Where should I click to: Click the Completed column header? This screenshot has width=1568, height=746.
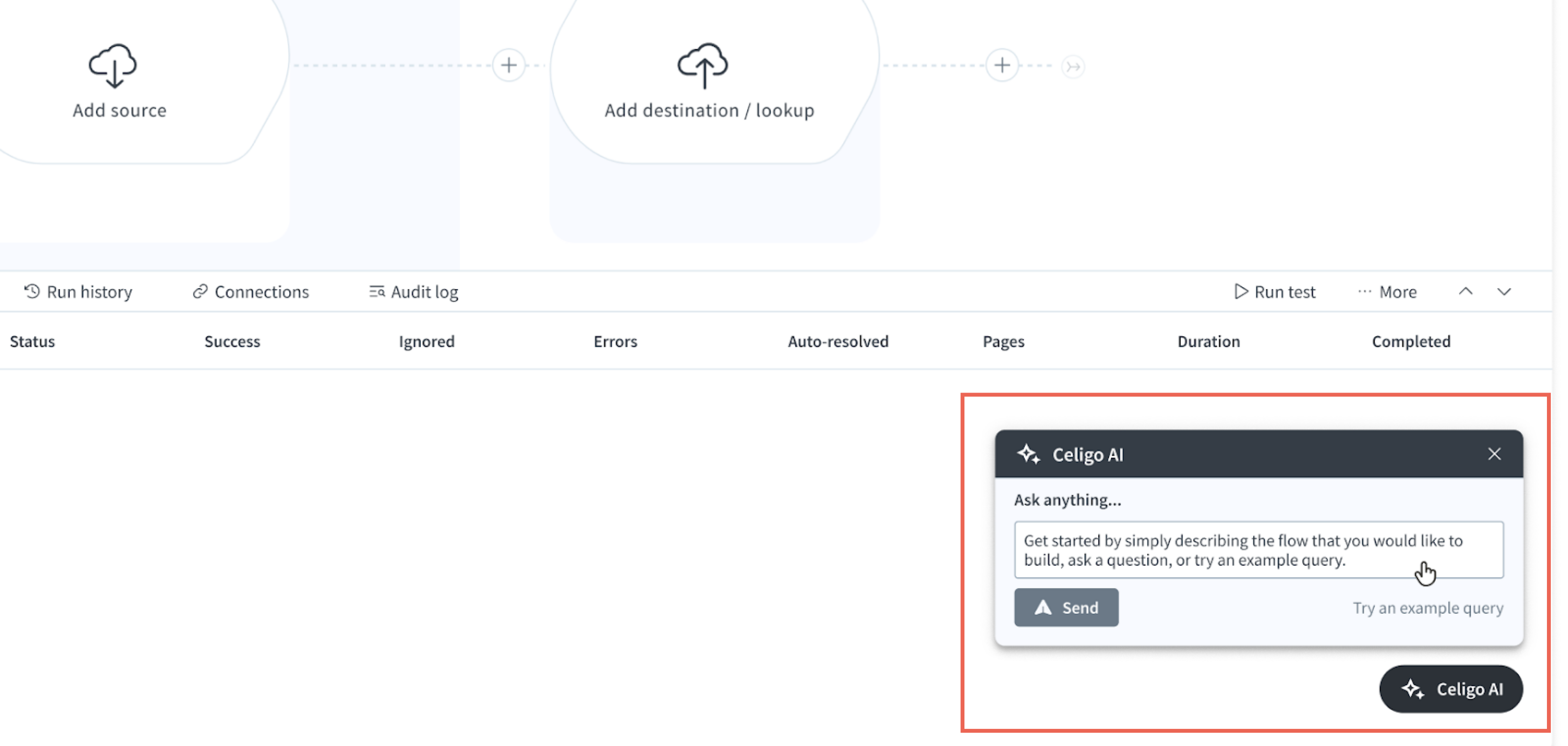pos(1411,341)
